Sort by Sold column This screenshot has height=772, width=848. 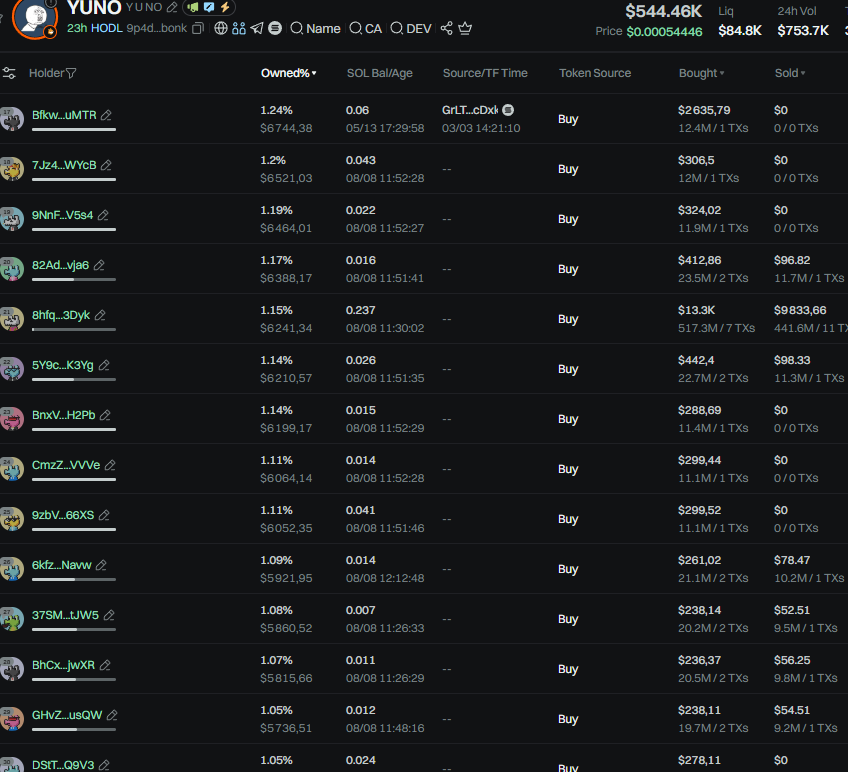(x=790, y=73)
